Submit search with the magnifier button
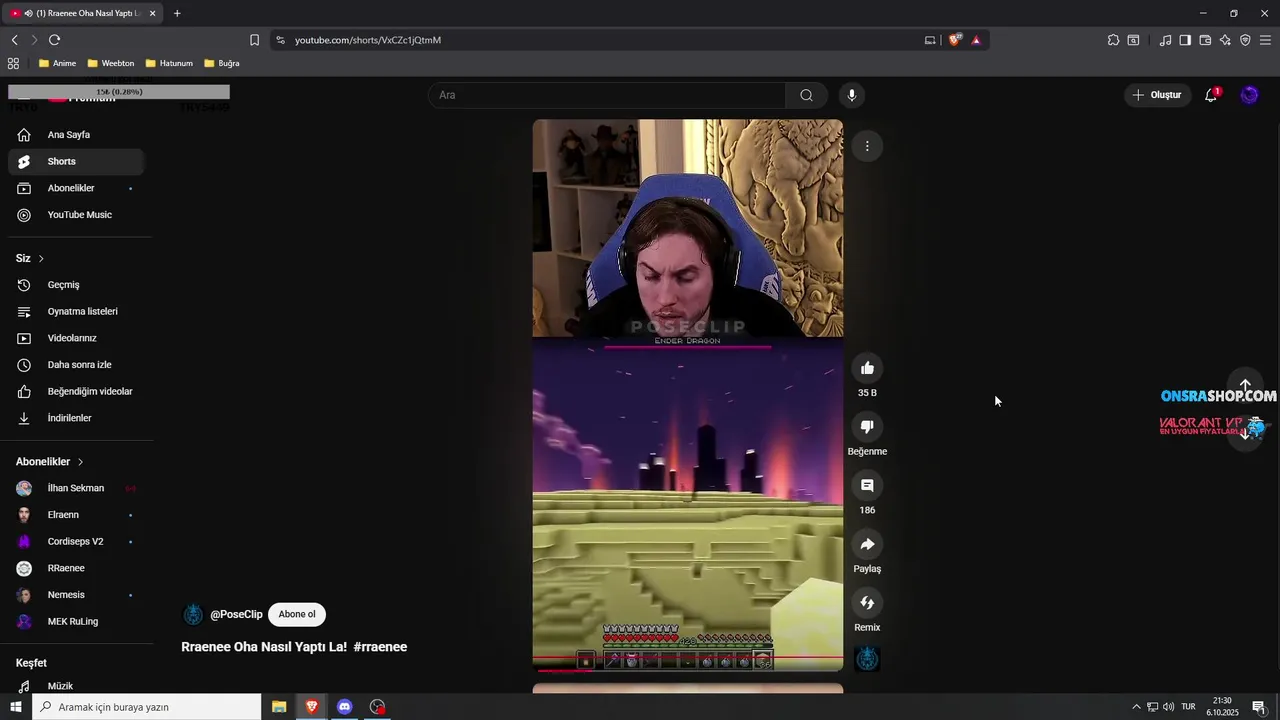This screenshot has height=720, width=1280. (806, 95)
